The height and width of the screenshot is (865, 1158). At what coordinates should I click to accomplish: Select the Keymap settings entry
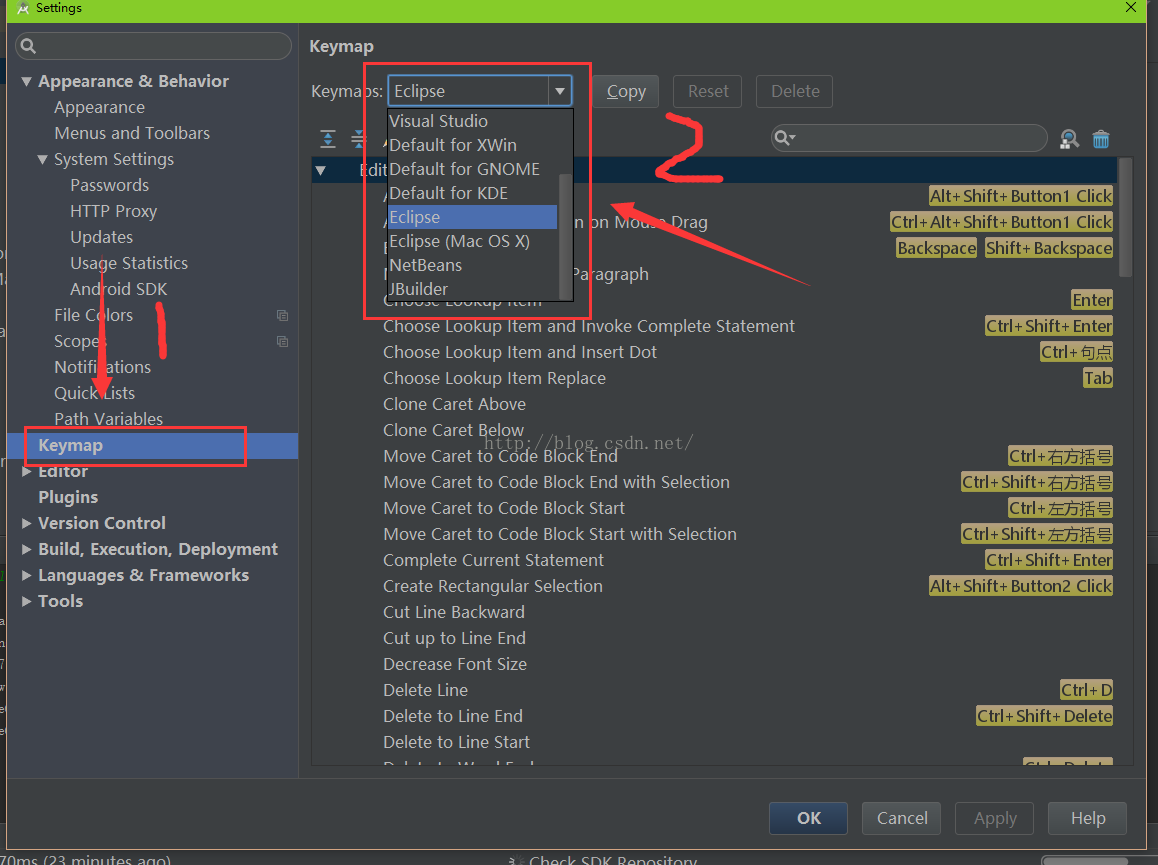(152, 445)
